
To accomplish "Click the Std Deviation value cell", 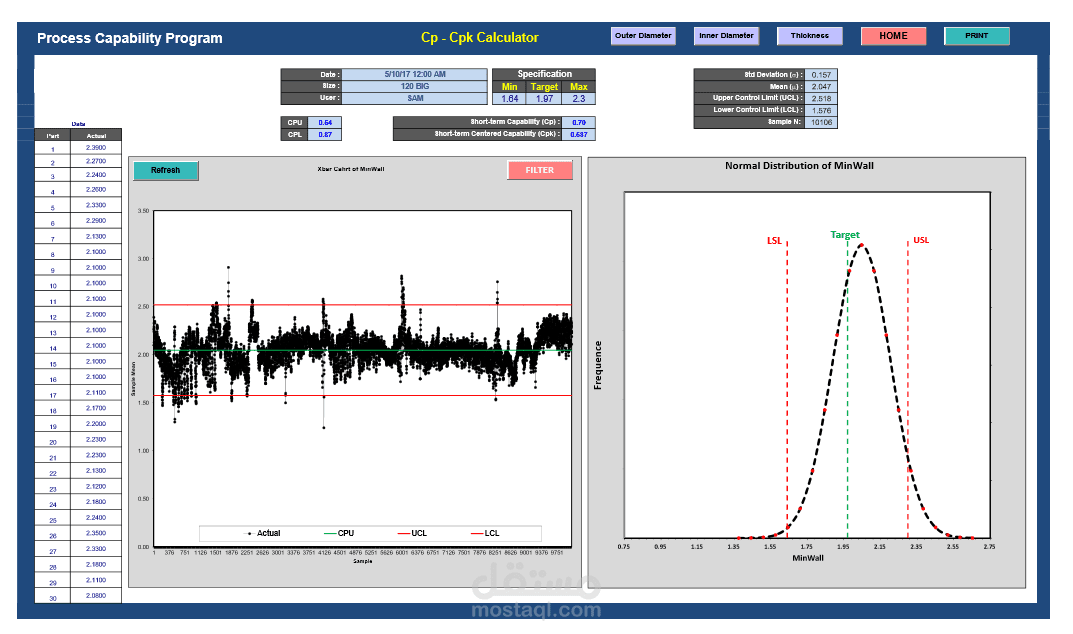I will click(x=821, y=75).
